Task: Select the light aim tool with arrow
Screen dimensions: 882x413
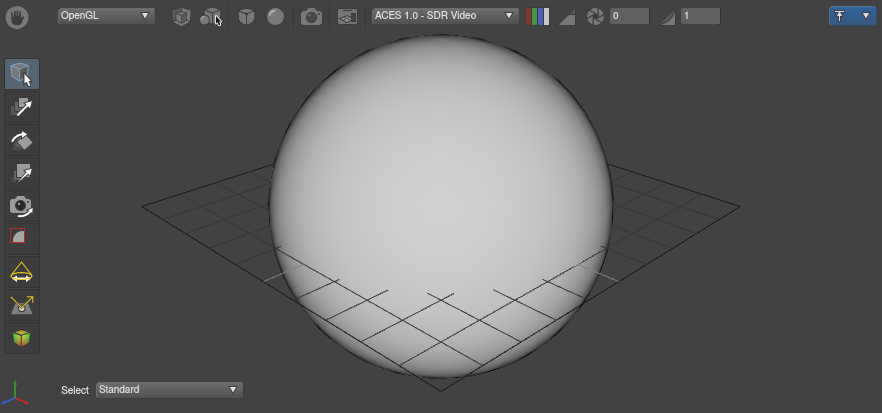Action: coord(22,305)
